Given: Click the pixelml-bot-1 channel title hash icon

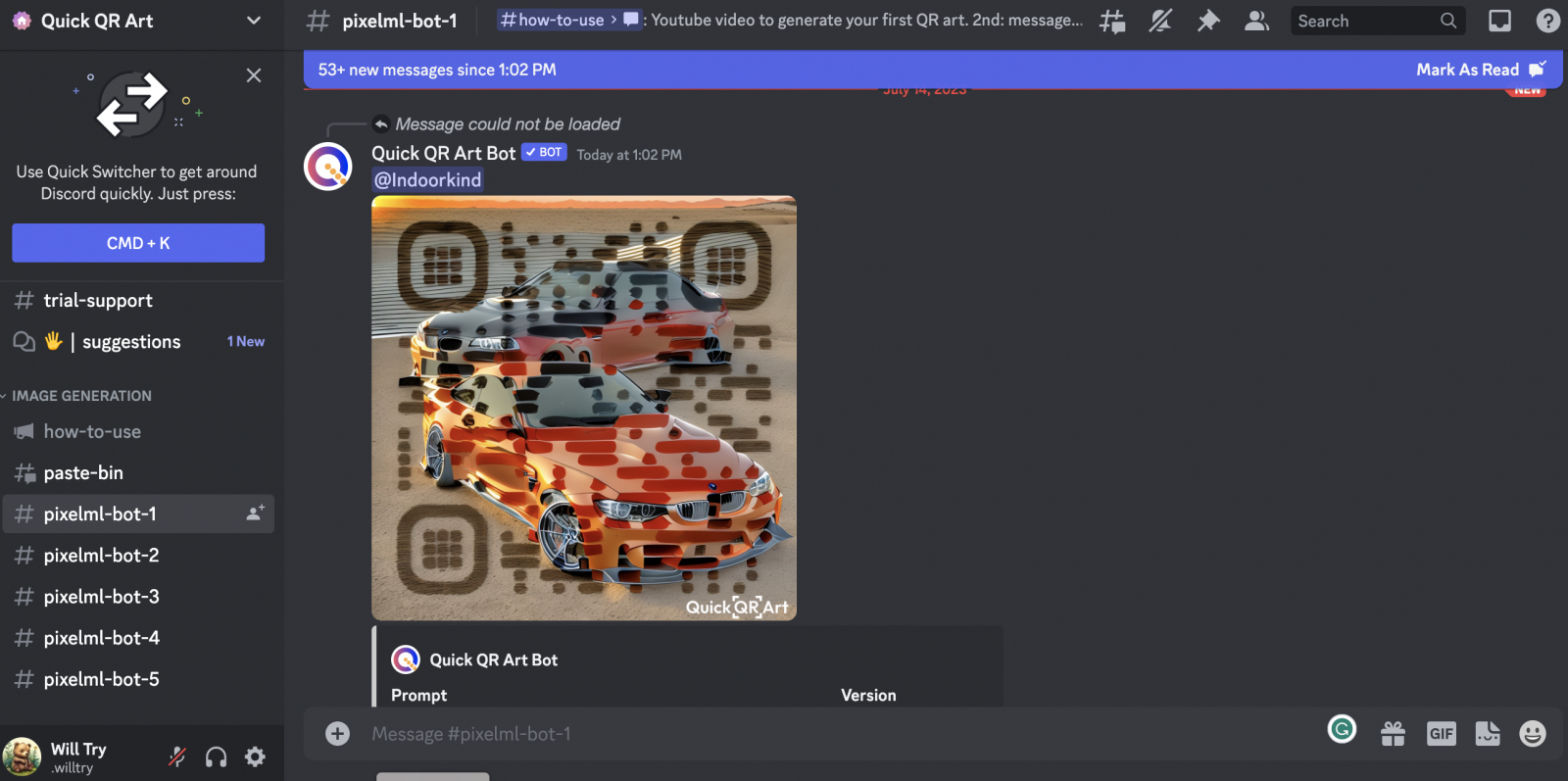Looking at the screenshot, I should pos(318,21).
